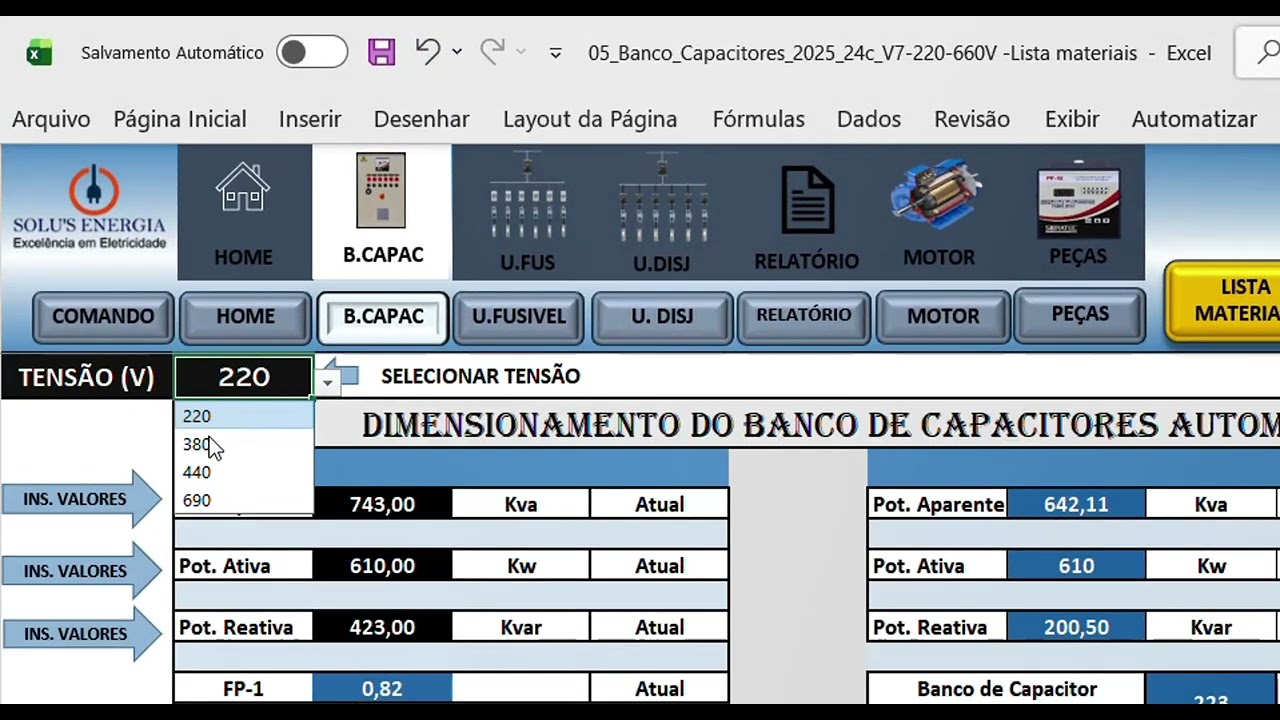
Task: Click the U.DISJ breaker diagram icon
Action: tap(661, 196)
